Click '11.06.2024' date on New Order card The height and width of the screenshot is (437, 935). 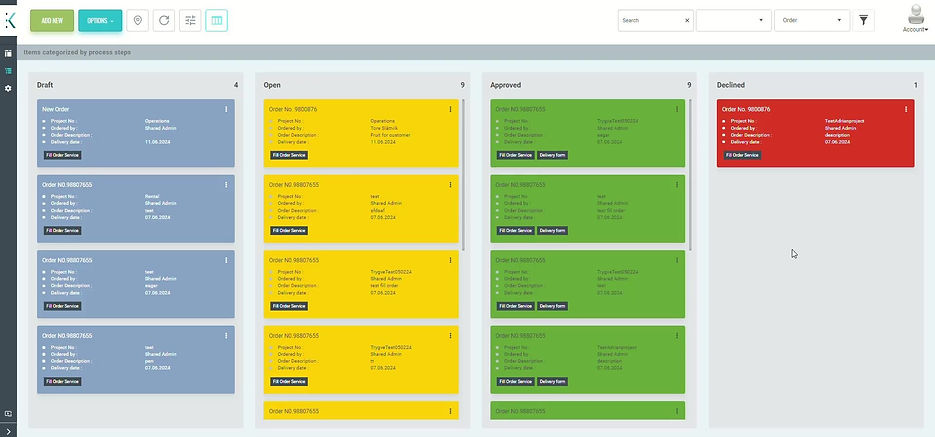(x=157, y=142)
